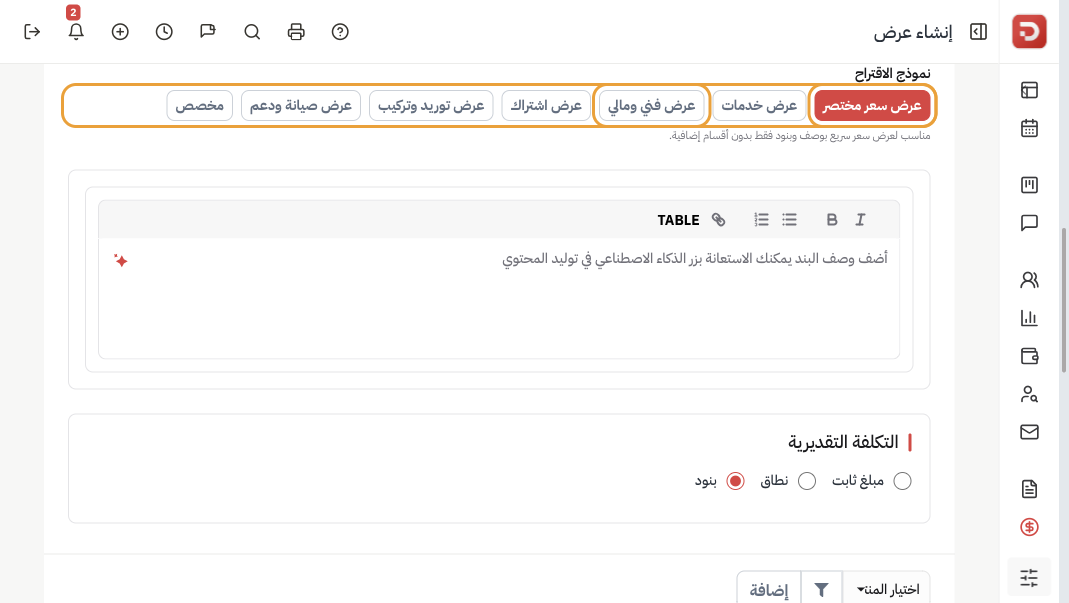Open the dashboard layout sidebar icon

coord(1029,90)
